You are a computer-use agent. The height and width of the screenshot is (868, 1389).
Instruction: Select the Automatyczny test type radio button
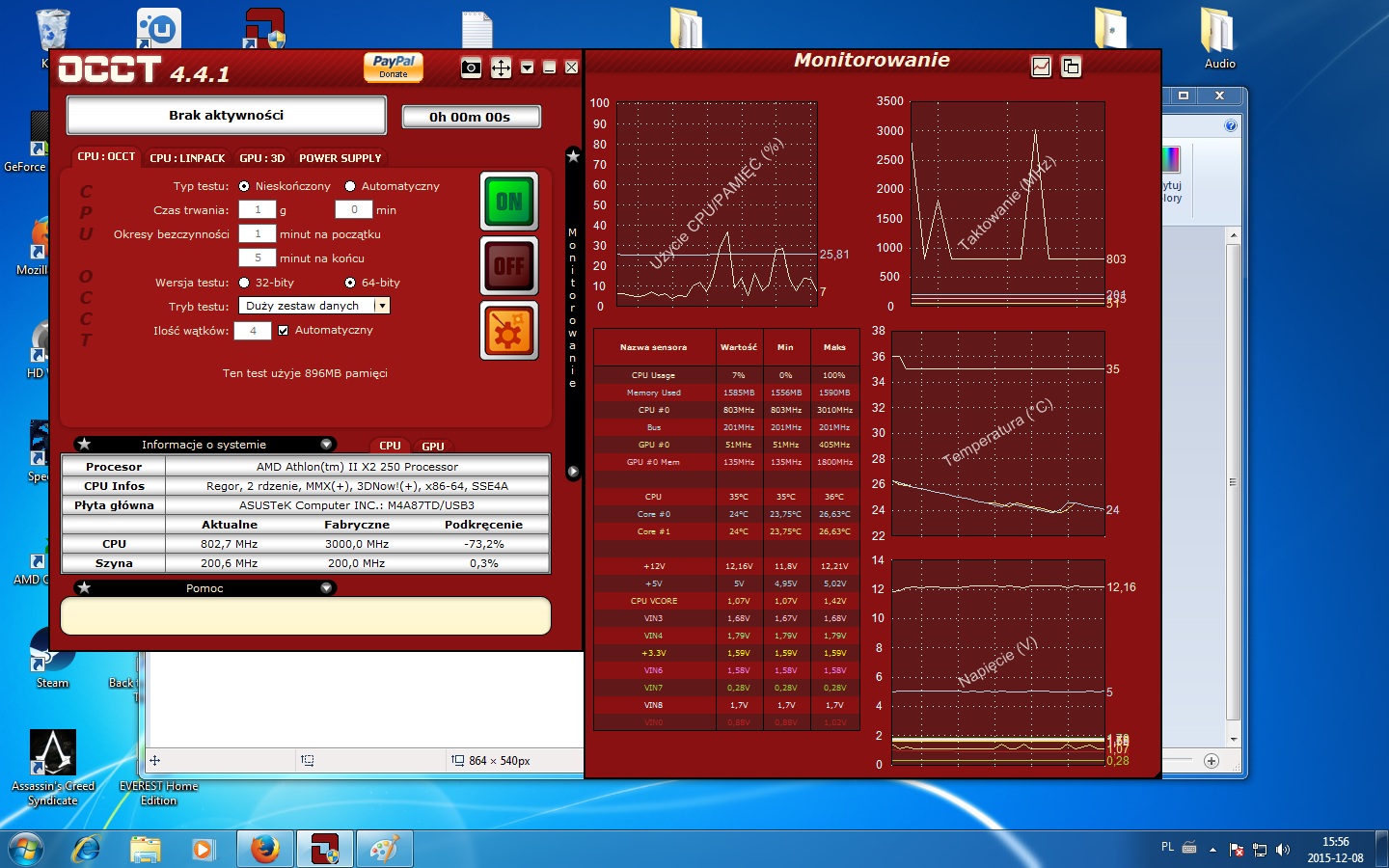(x=350, y=186)
